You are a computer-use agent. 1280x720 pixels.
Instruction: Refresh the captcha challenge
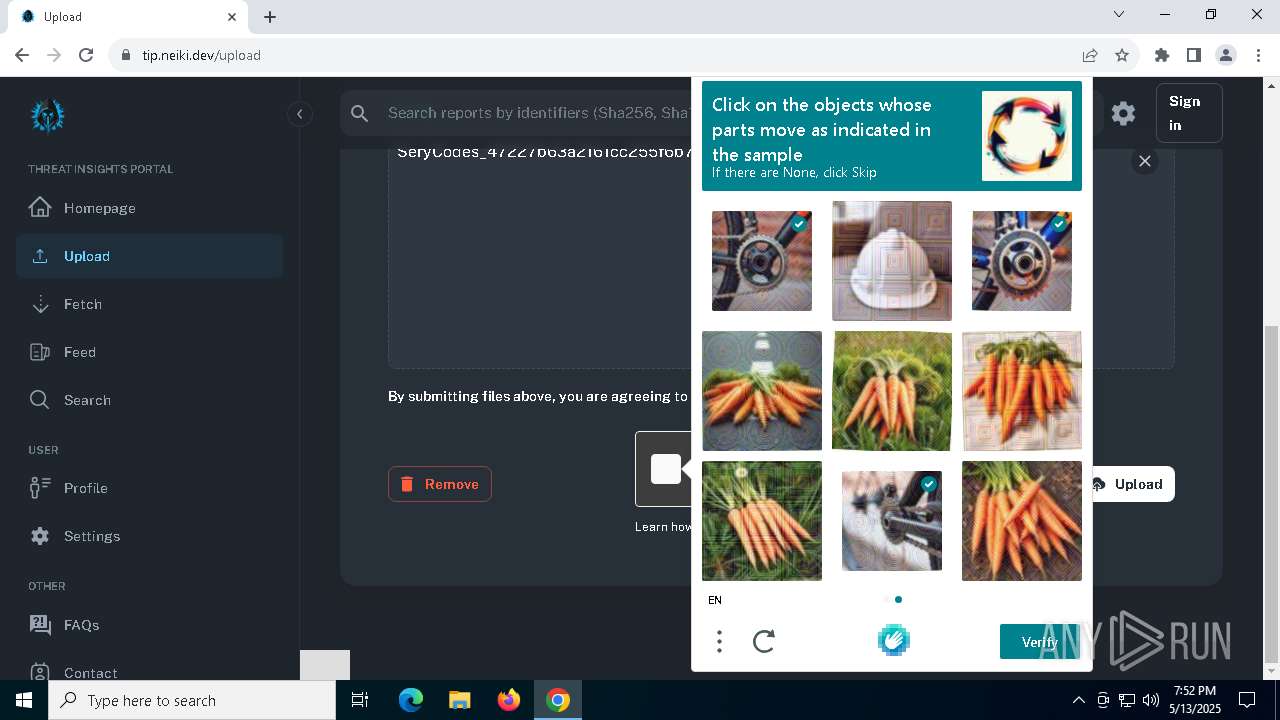coord(764,641)
